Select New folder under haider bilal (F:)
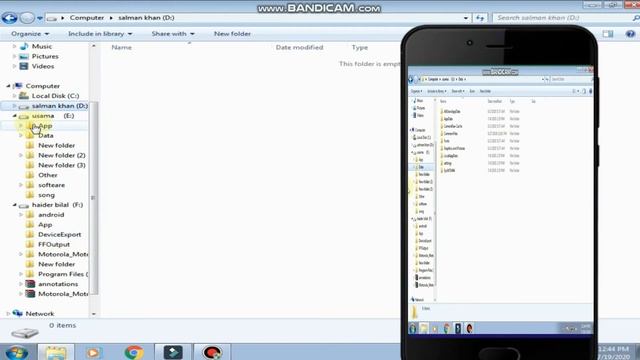 click(56, 264)
